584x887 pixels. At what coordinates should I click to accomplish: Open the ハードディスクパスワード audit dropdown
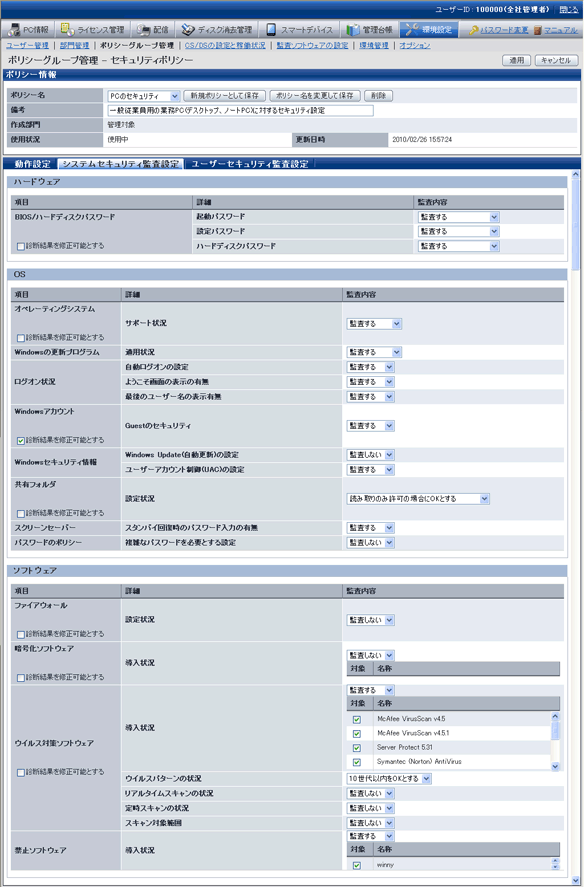point(458,246)
